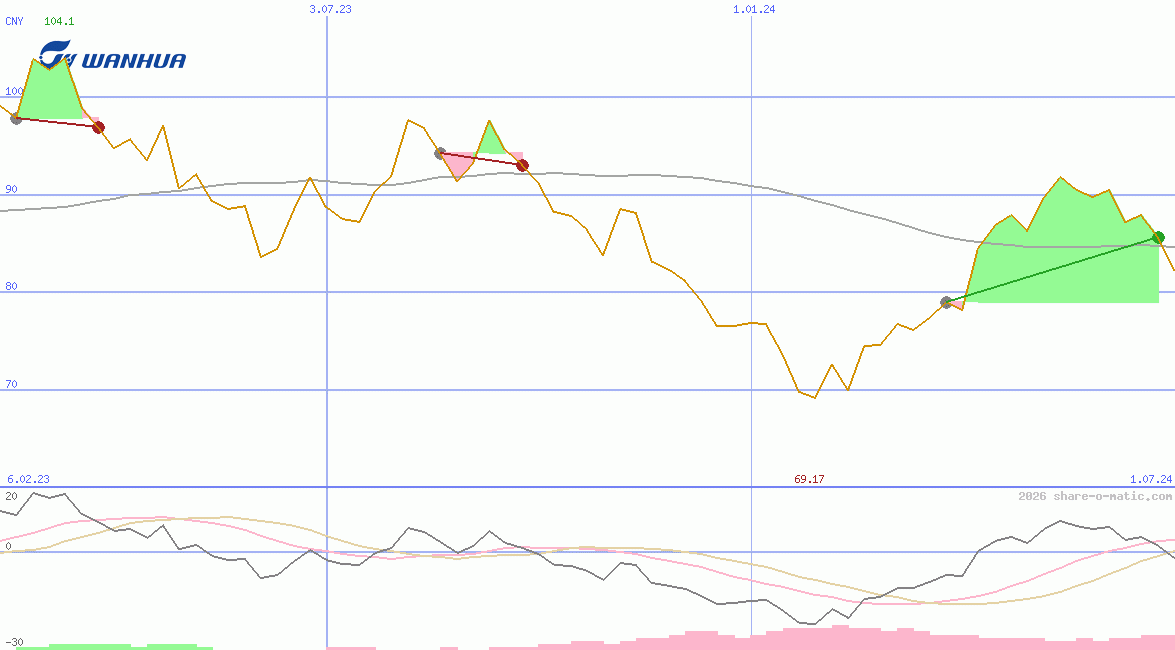Click the green endpoint marker on the trendline
The image size is (1175, 650).
pos(1158,237)
